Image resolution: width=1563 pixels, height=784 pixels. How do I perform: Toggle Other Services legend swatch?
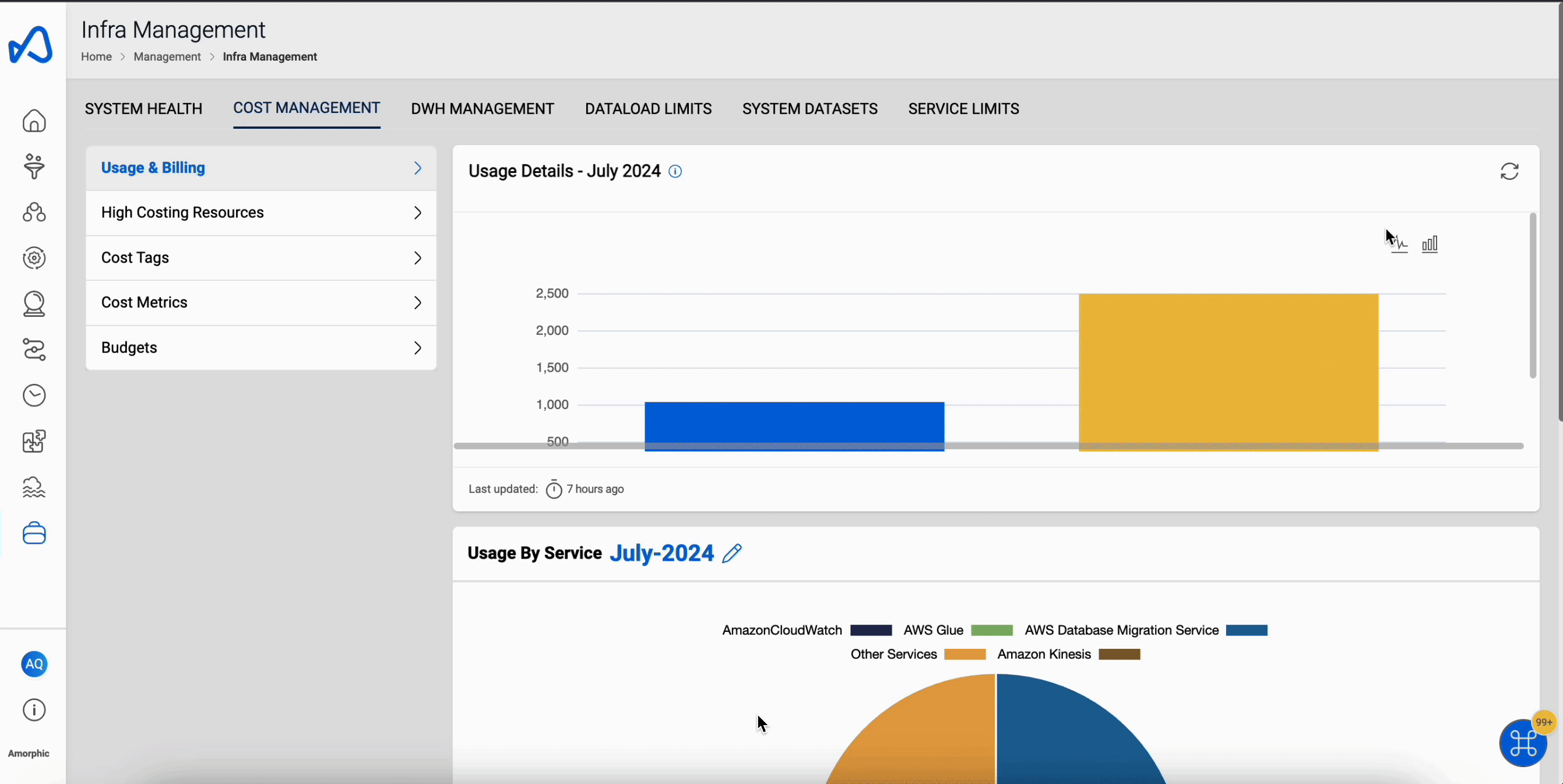[x=965, y=654]
